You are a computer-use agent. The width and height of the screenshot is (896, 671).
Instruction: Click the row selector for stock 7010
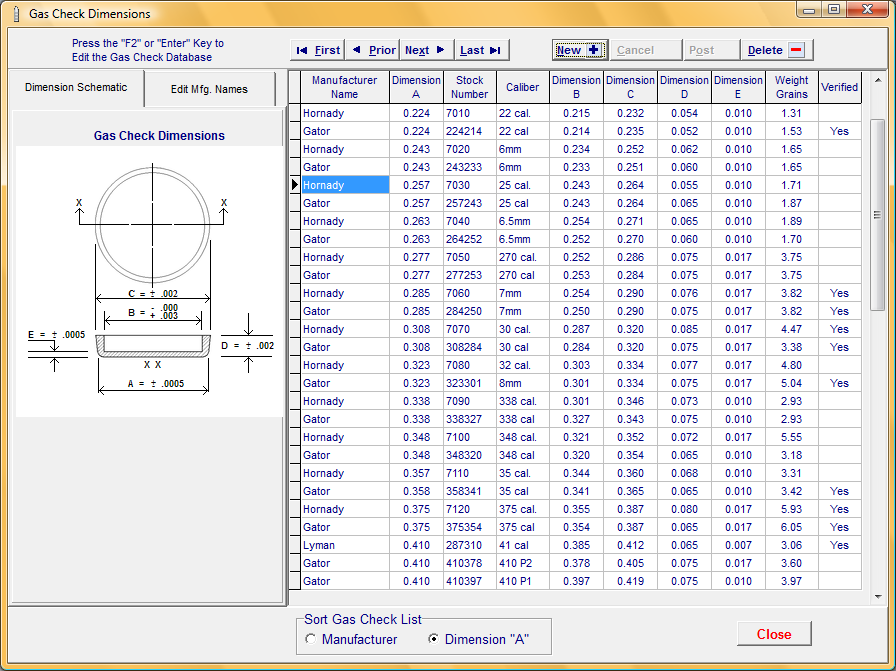295,113
